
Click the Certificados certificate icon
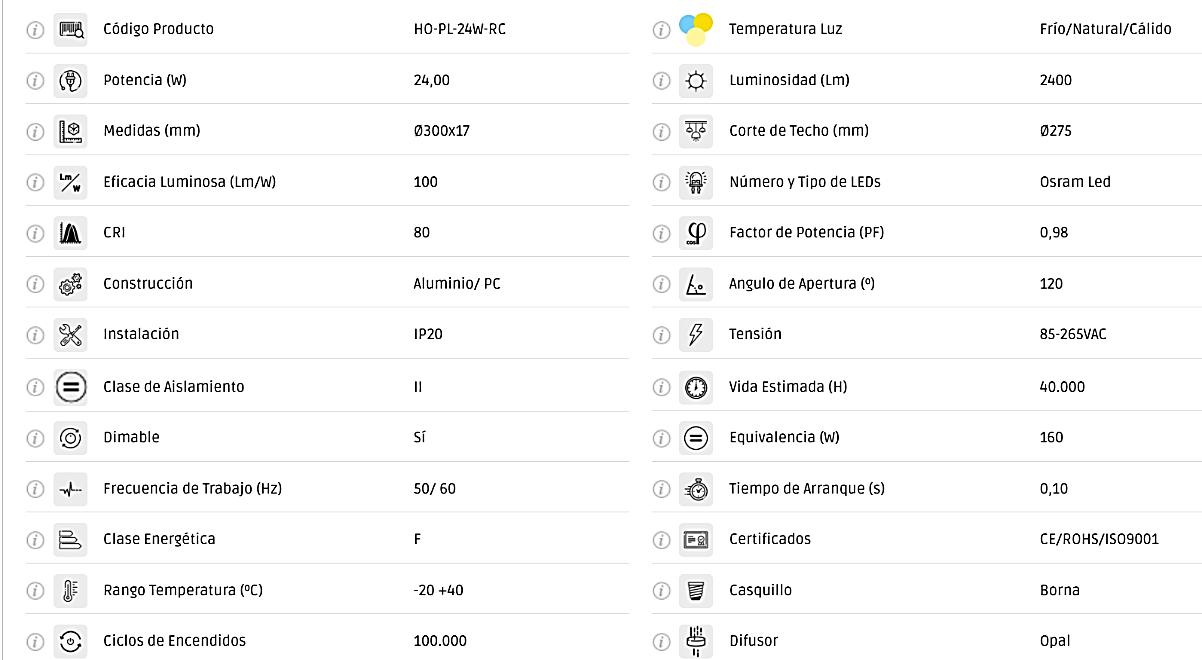[x=696, y=539]
